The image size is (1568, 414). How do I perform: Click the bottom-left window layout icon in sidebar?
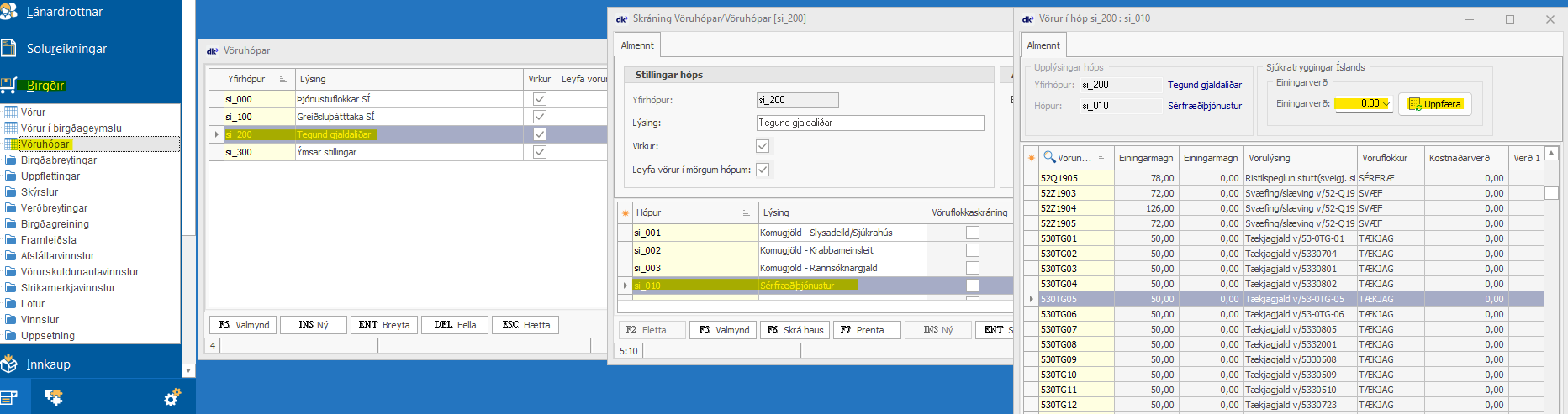click(9, 397)
